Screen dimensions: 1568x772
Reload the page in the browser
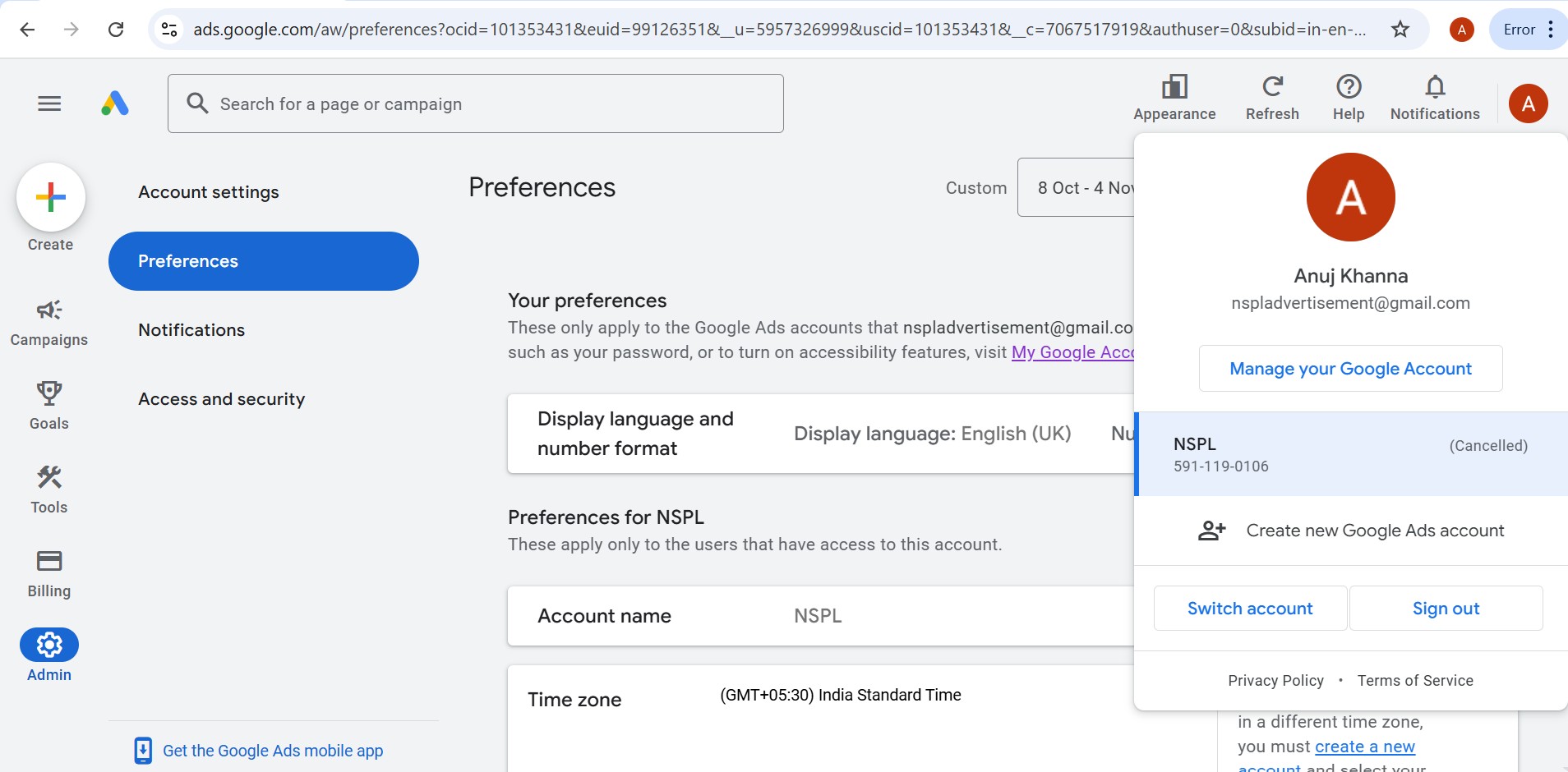(x=116, y=30)
